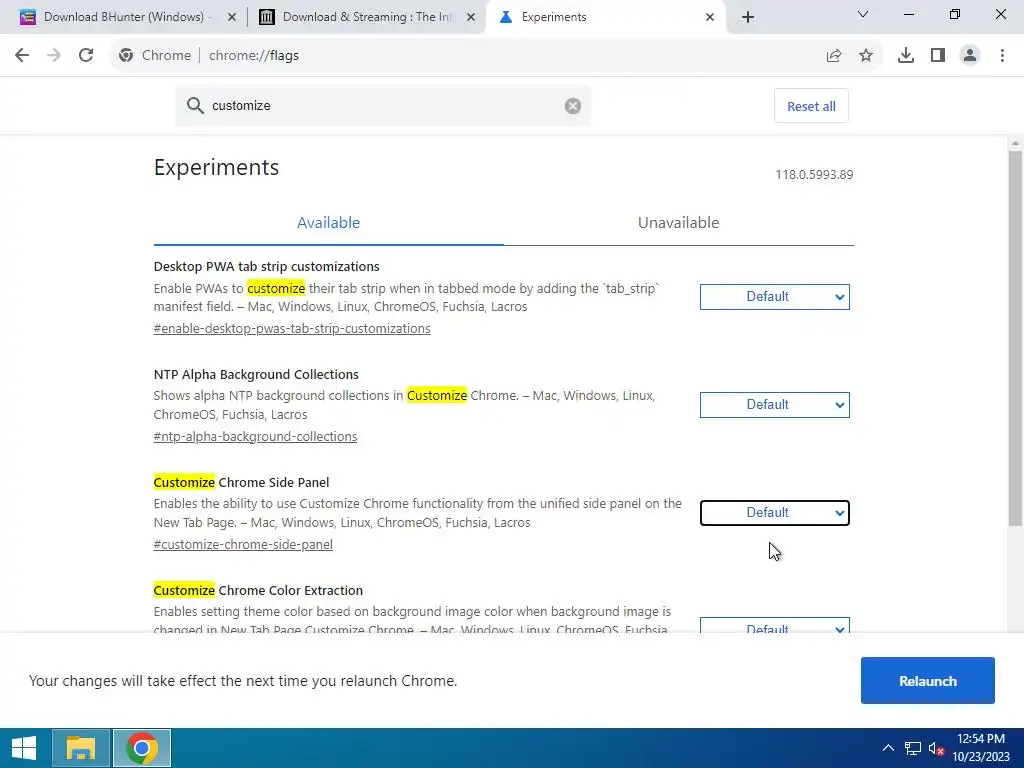Image resolution: width=1024 pixels, height=768 pixels.
Task: Click the version number 118.0.5993.89
Action: [814, 174]
